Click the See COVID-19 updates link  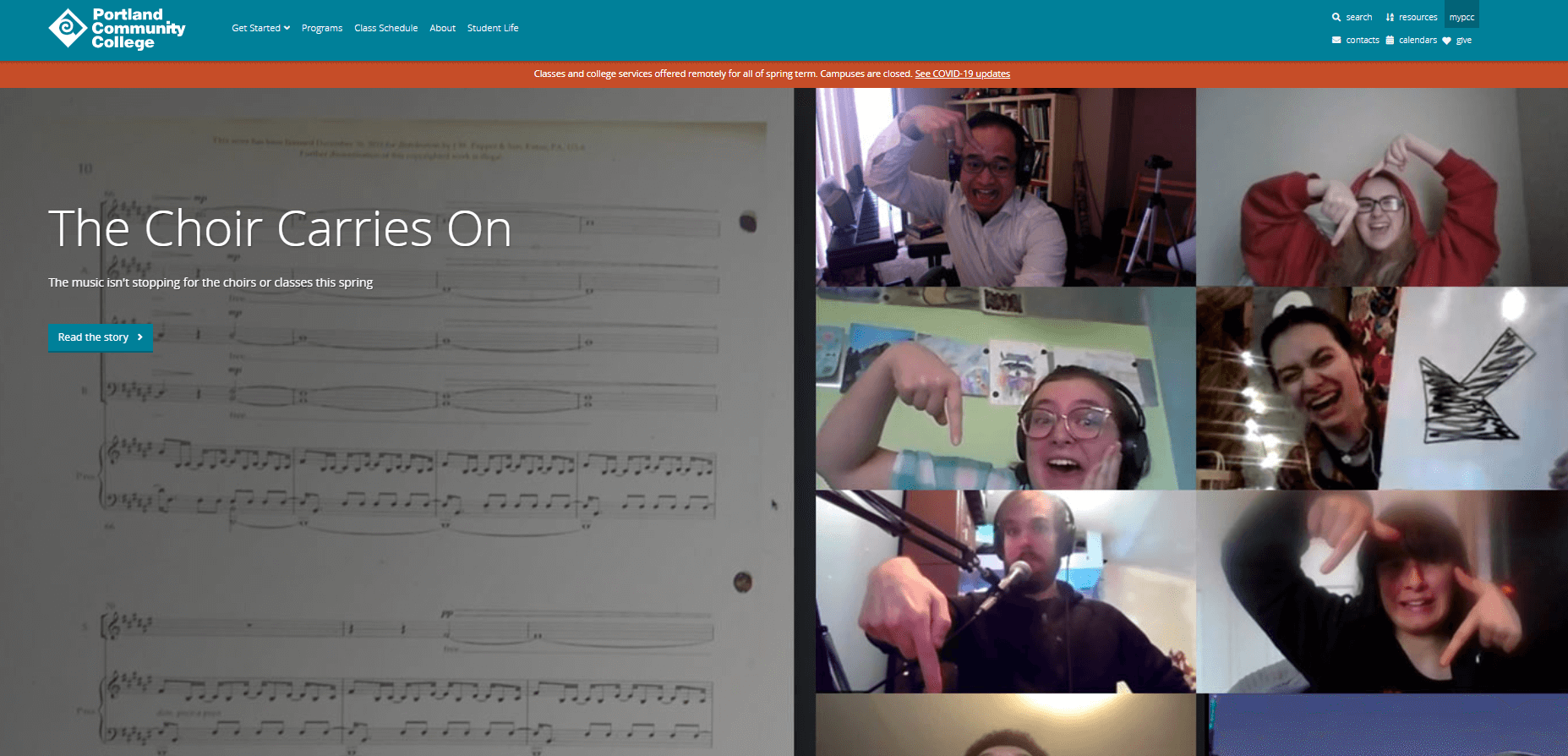click(962, 74)
